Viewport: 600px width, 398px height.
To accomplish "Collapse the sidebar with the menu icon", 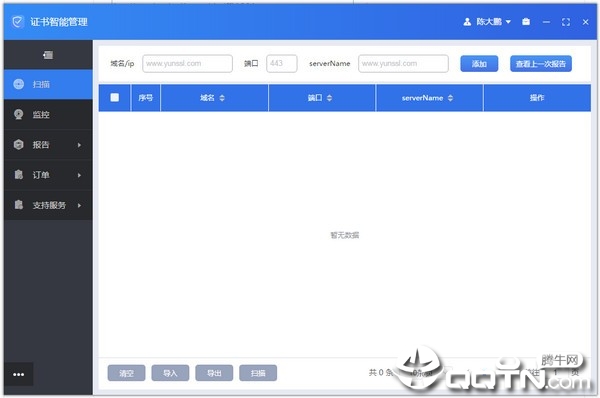I will coord(48,55).
